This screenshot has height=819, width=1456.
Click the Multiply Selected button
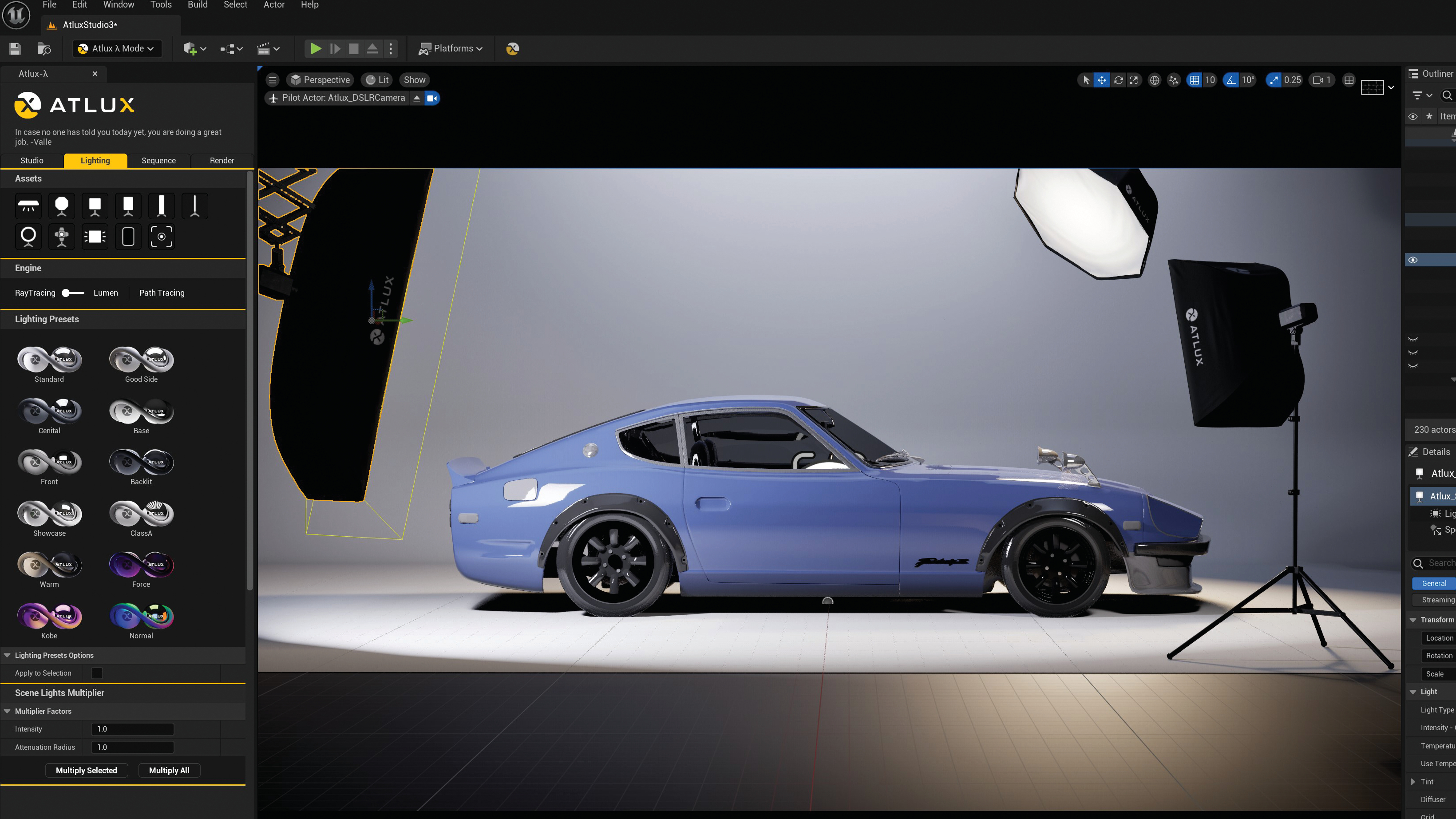(86, 770)
